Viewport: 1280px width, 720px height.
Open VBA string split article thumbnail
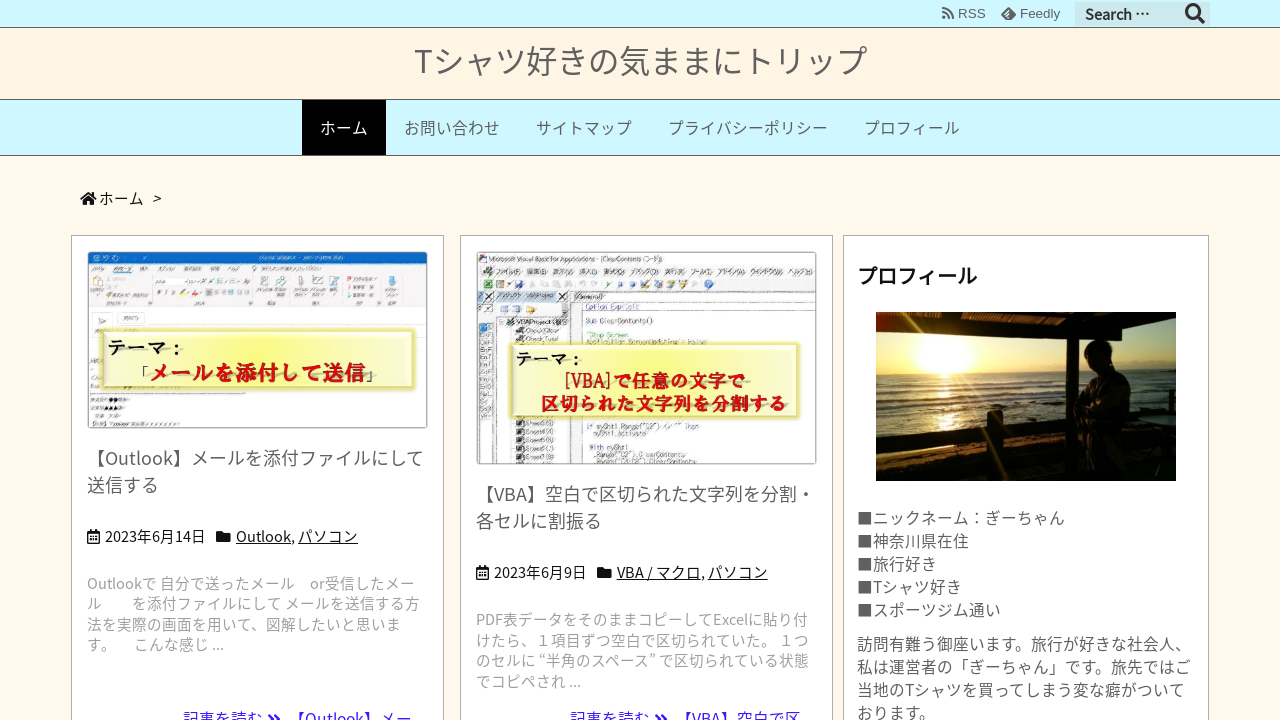coord(646,358)
